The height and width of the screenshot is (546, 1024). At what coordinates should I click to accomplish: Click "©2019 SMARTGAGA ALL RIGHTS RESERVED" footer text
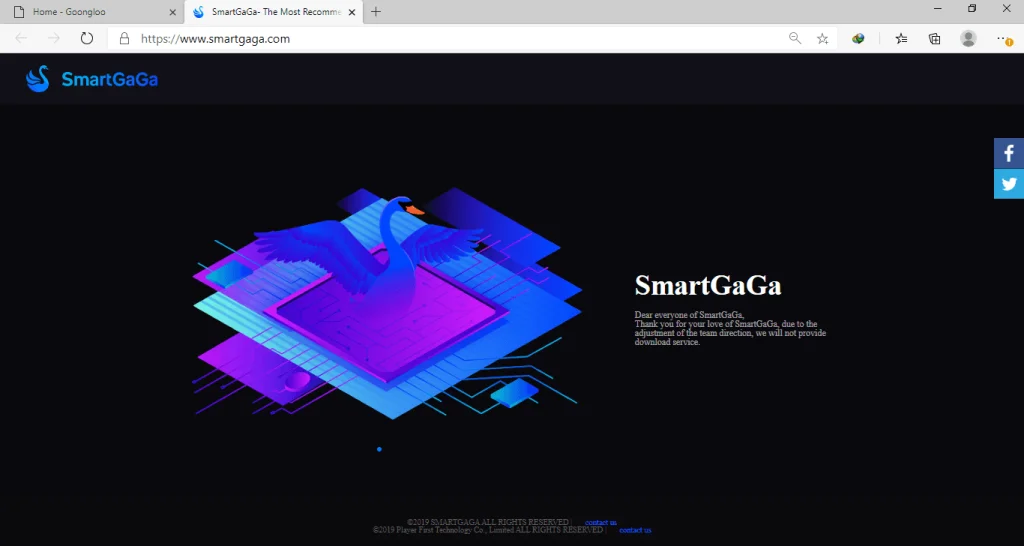pos(488,522)
